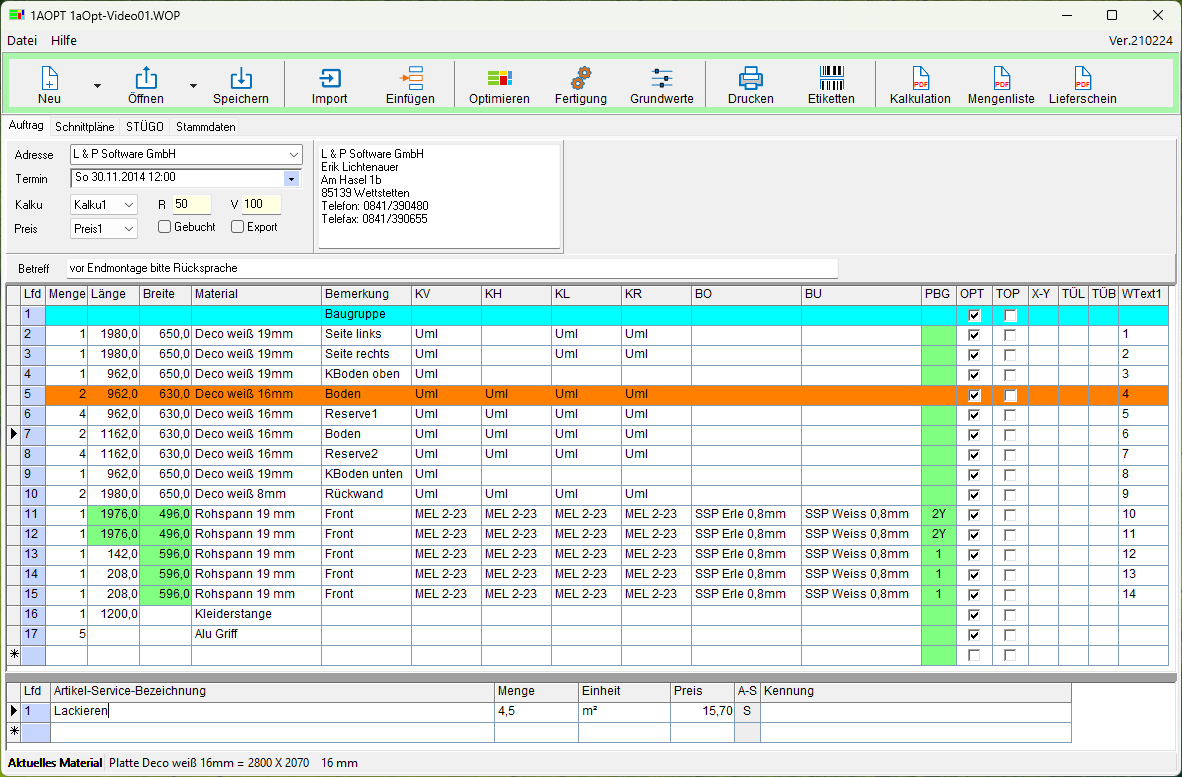Select the Optimieren toolbar icon
The height and width of the screenshot is (777, 1182).
point(499,84)
